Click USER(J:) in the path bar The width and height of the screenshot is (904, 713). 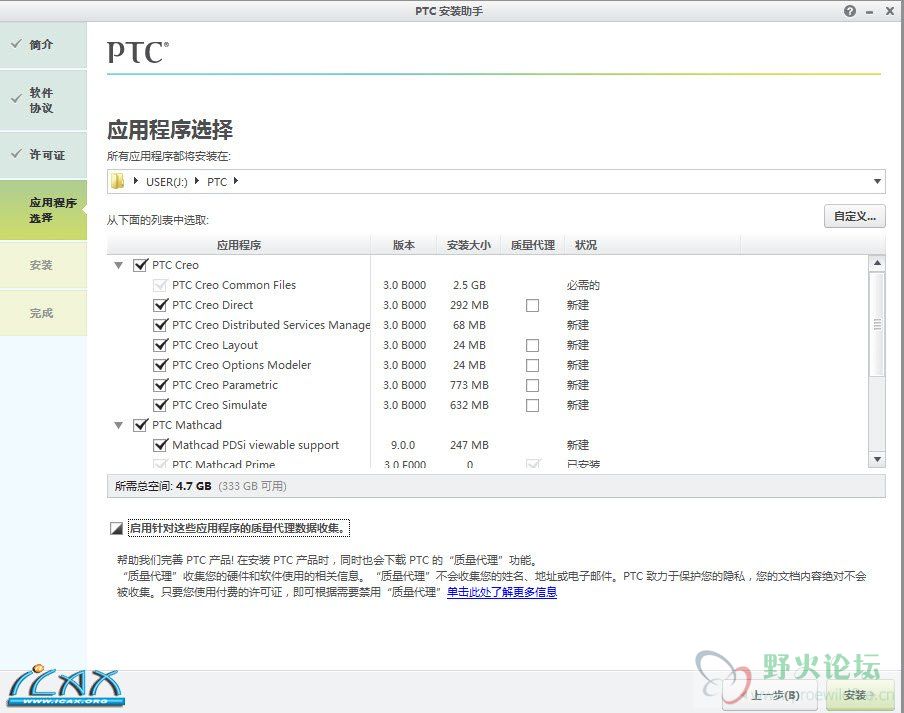click(x=167, y=182)
